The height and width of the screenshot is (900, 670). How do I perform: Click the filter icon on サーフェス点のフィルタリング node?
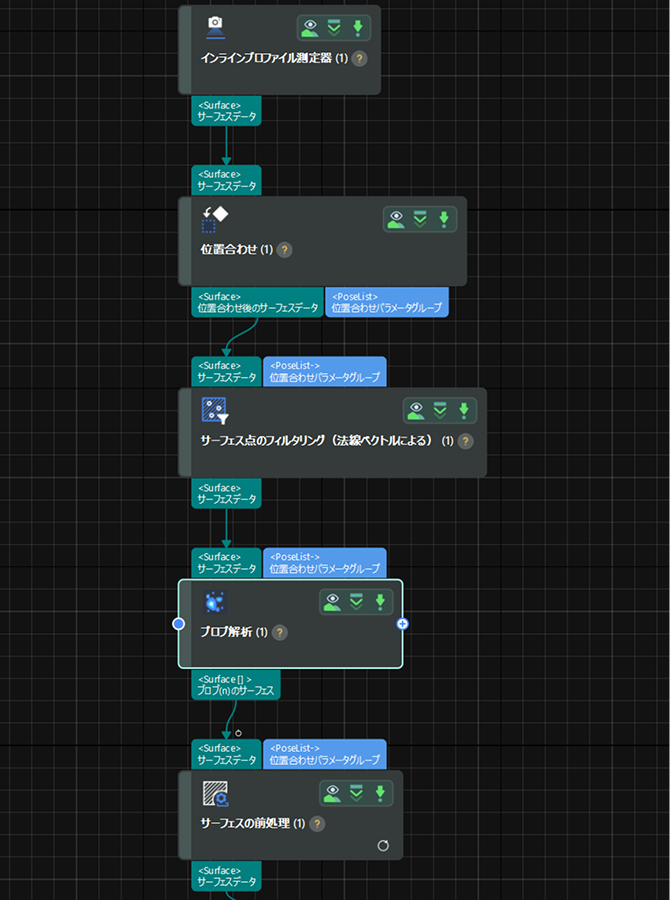click(x=215, y=410)
